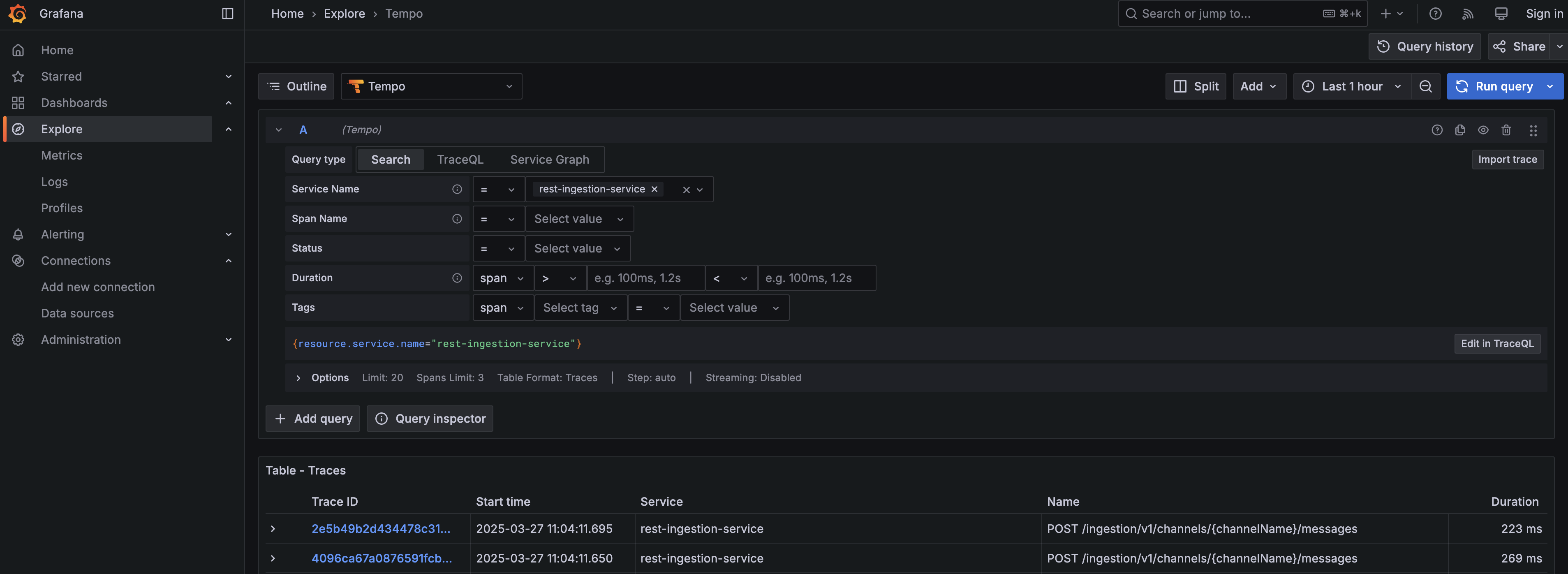Collapse the Dashboards section chevron
Viewport: 1568px width, 574px height.
229,103
